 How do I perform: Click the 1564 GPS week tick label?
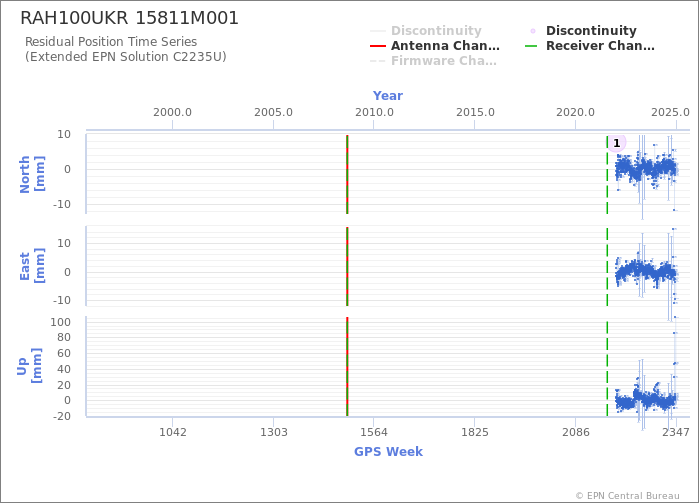(x=374, y=432)
